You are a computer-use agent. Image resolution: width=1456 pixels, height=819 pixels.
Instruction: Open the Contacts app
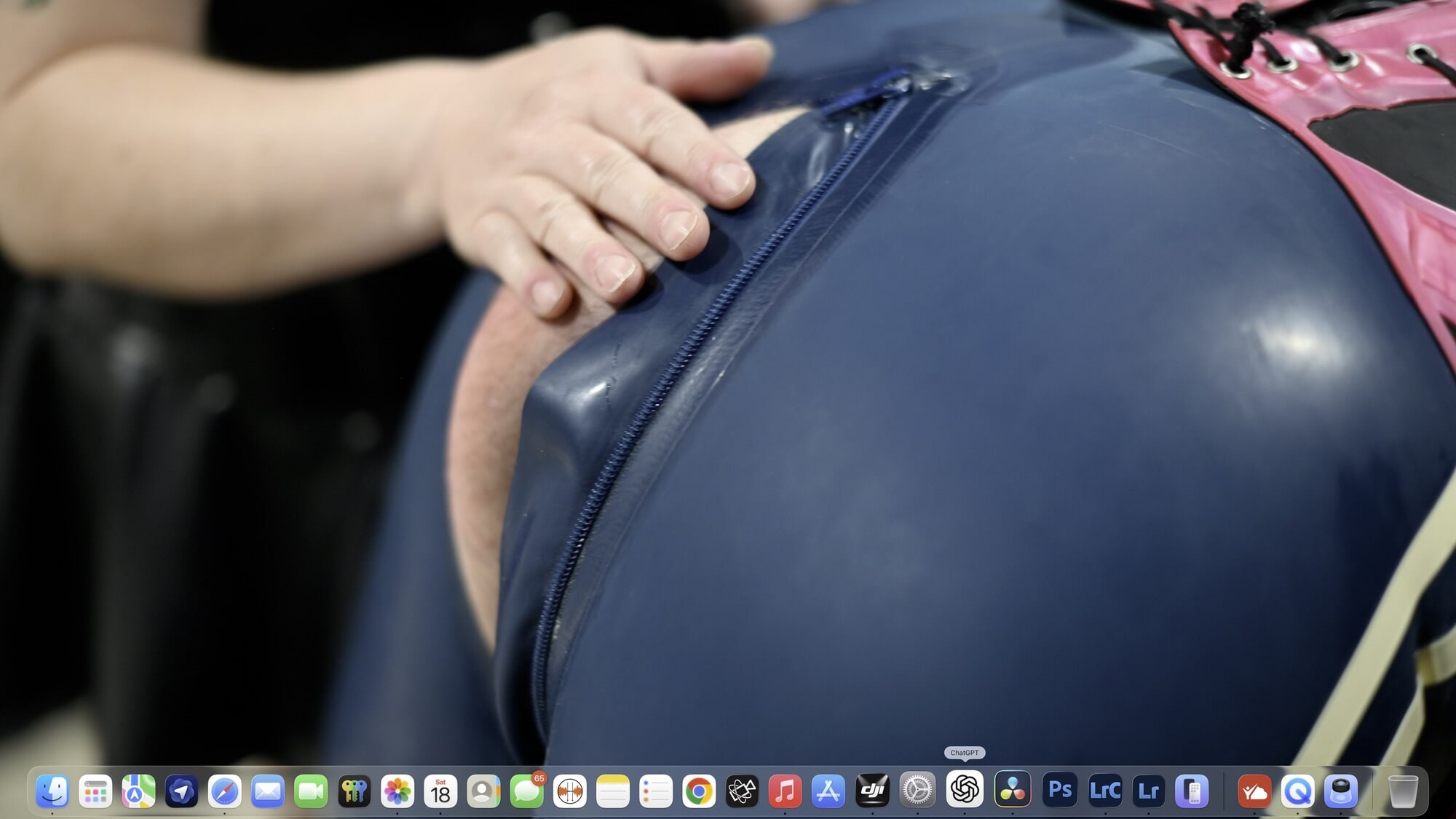[483, 791]
